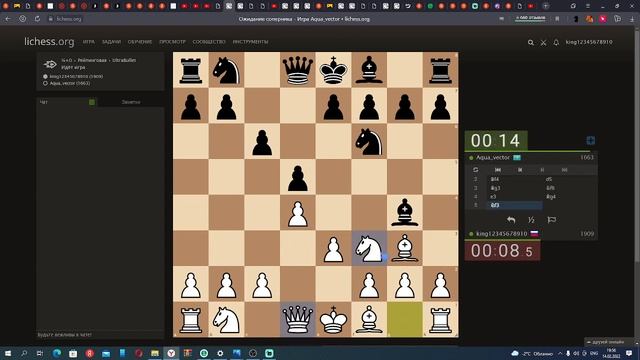Step back one move
The image size is (640, 360).
click(520, 170)
